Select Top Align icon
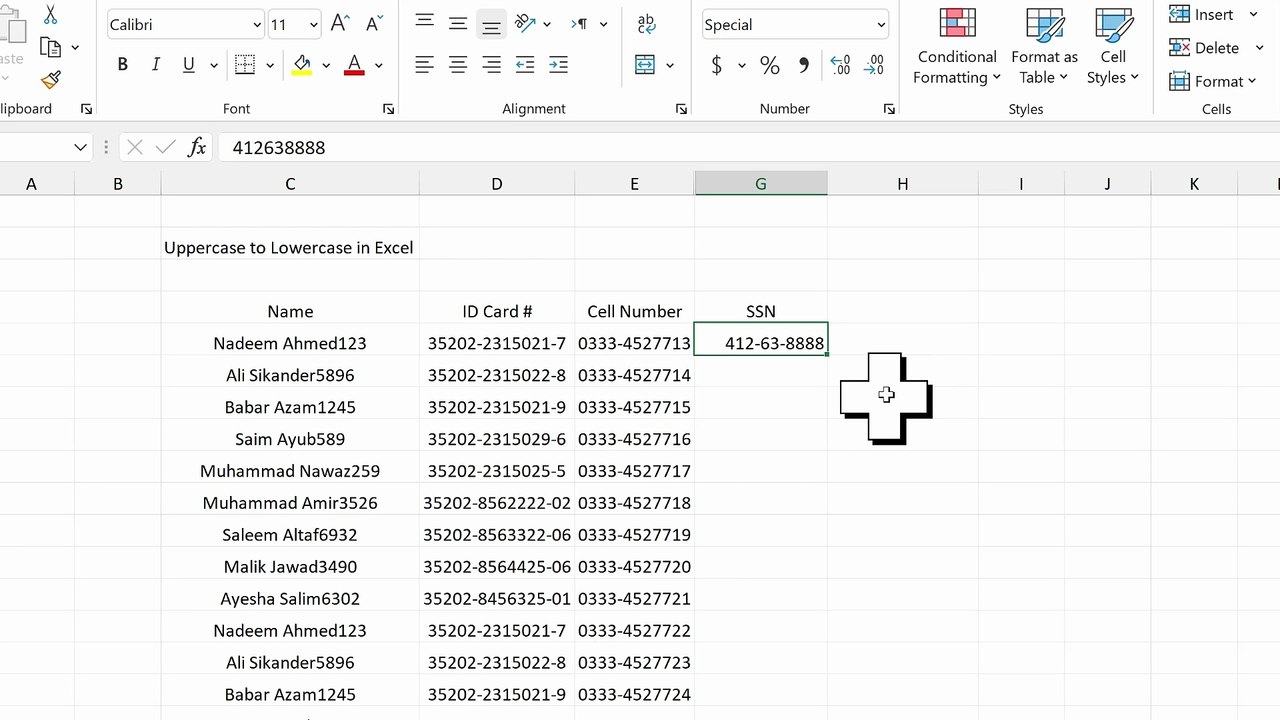The width and height of the screenshot is (1280, 720). click(424, 24)
